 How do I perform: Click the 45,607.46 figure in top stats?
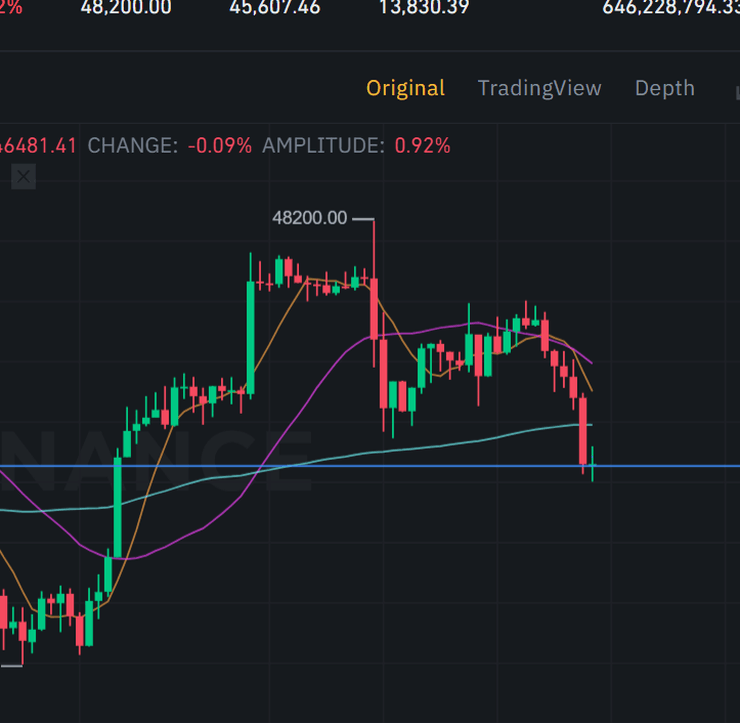click(274, 8)
